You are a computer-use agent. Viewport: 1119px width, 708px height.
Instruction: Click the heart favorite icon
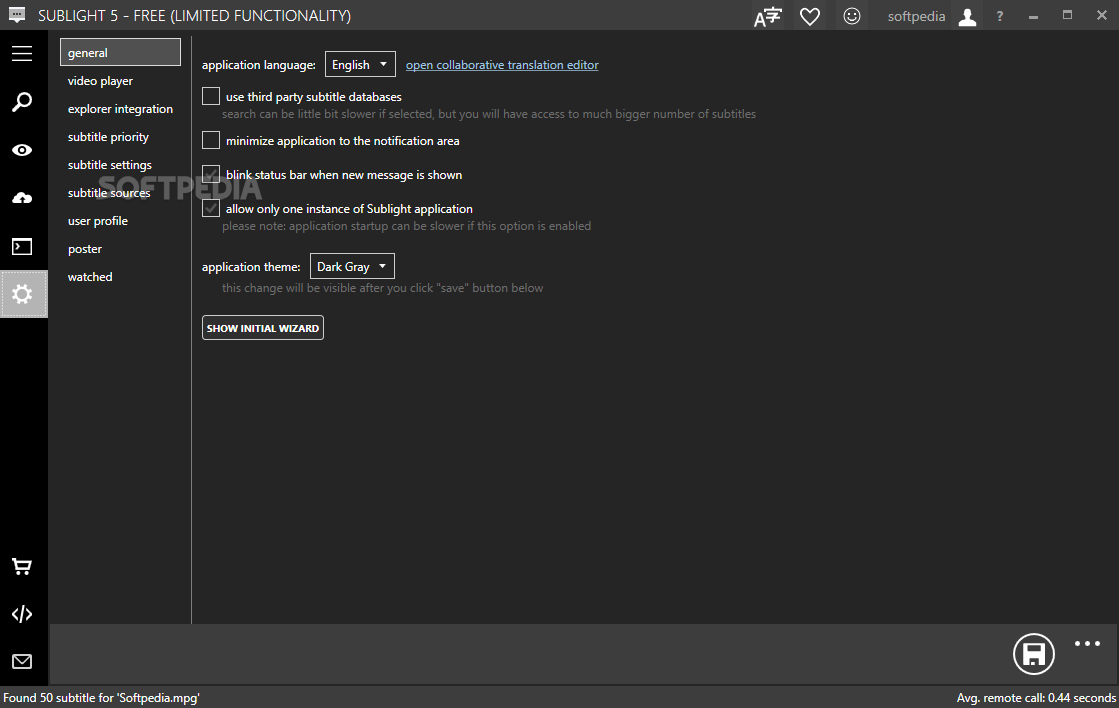[810, 16]
